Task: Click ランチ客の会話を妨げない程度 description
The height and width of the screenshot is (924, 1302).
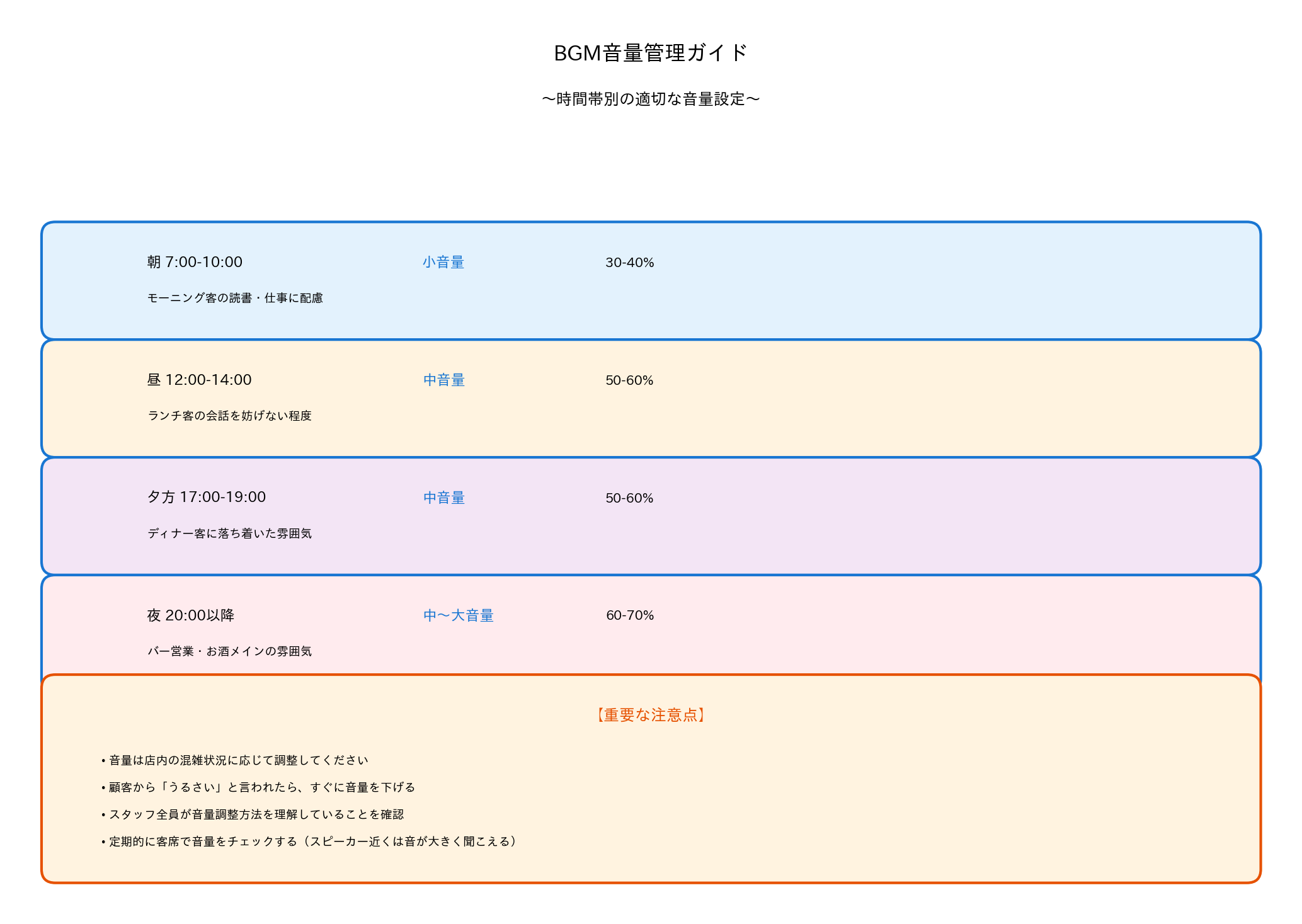Action: [231, 416]
